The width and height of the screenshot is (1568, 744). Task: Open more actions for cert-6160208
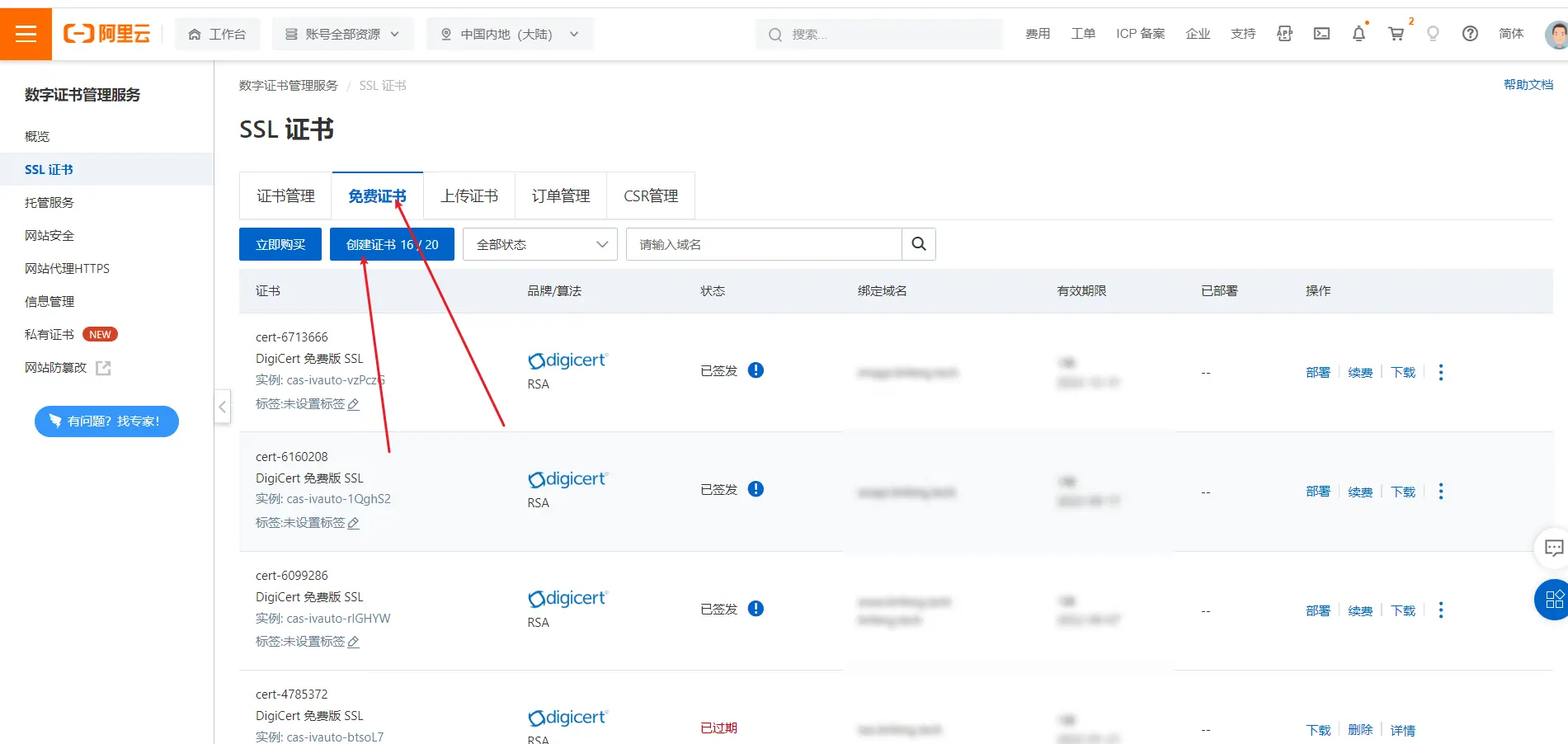(1441, 492)
